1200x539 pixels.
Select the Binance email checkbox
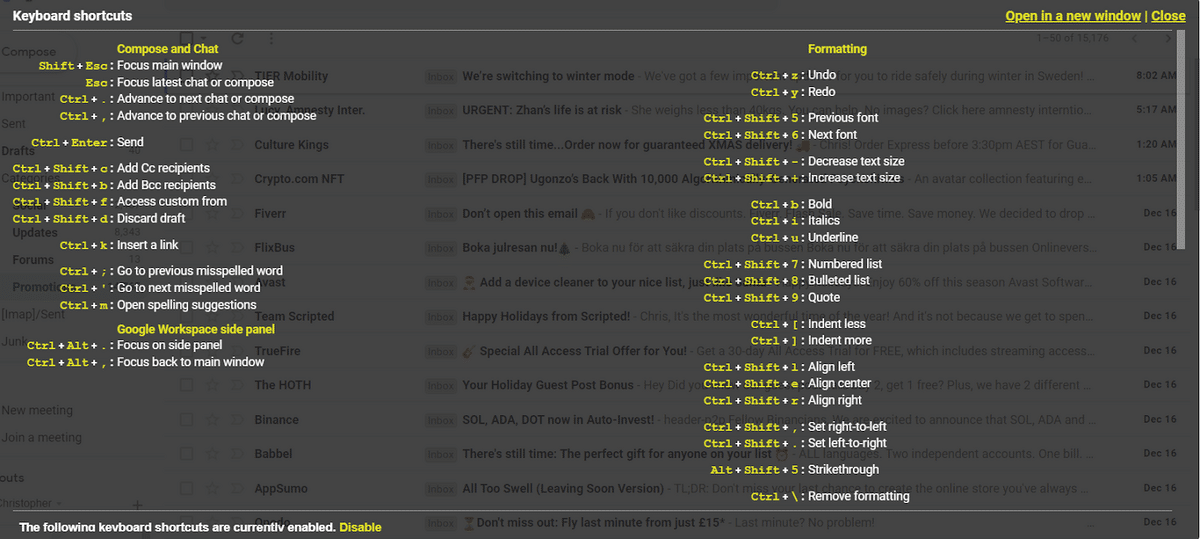(x=186, y=420)
